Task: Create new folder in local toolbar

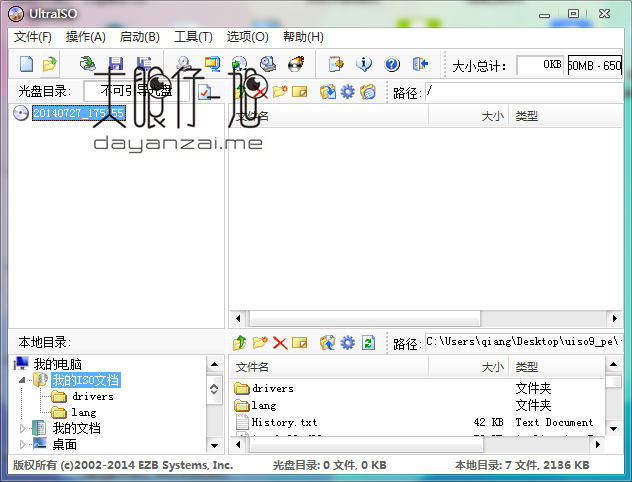Action: [260, 343]
